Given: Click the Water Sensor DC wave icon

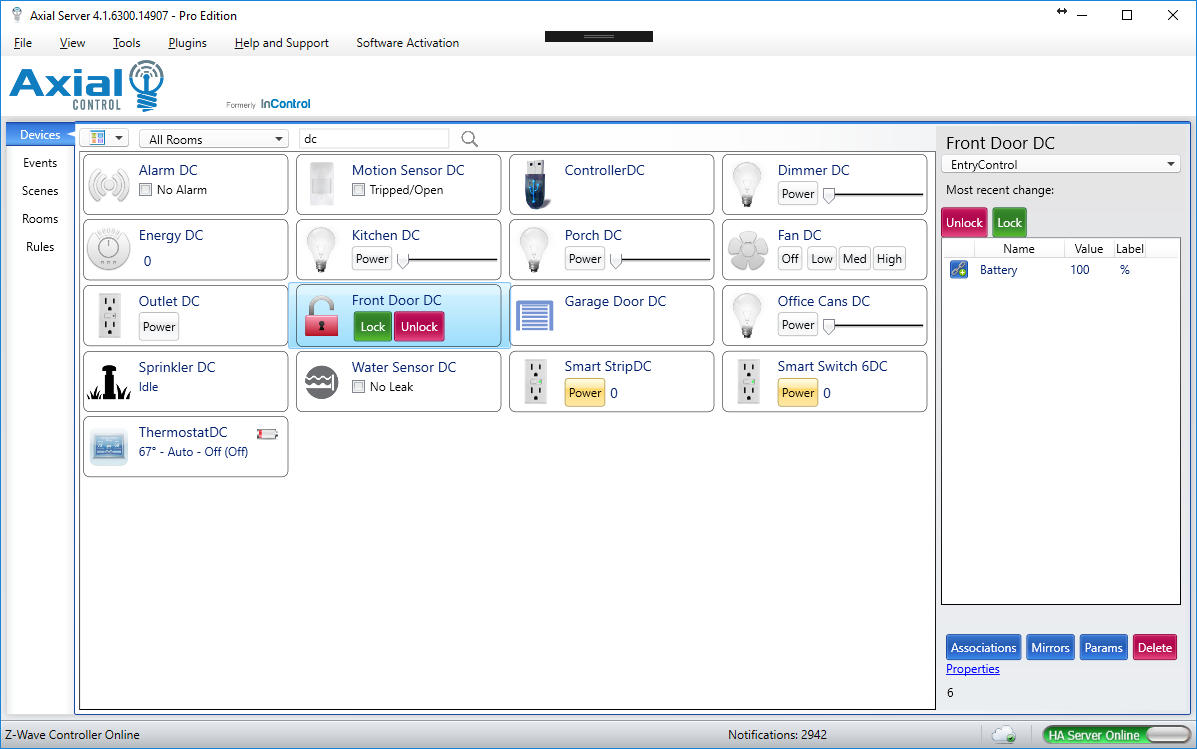Looking at the screenshot, I should [x=322, y=382].
